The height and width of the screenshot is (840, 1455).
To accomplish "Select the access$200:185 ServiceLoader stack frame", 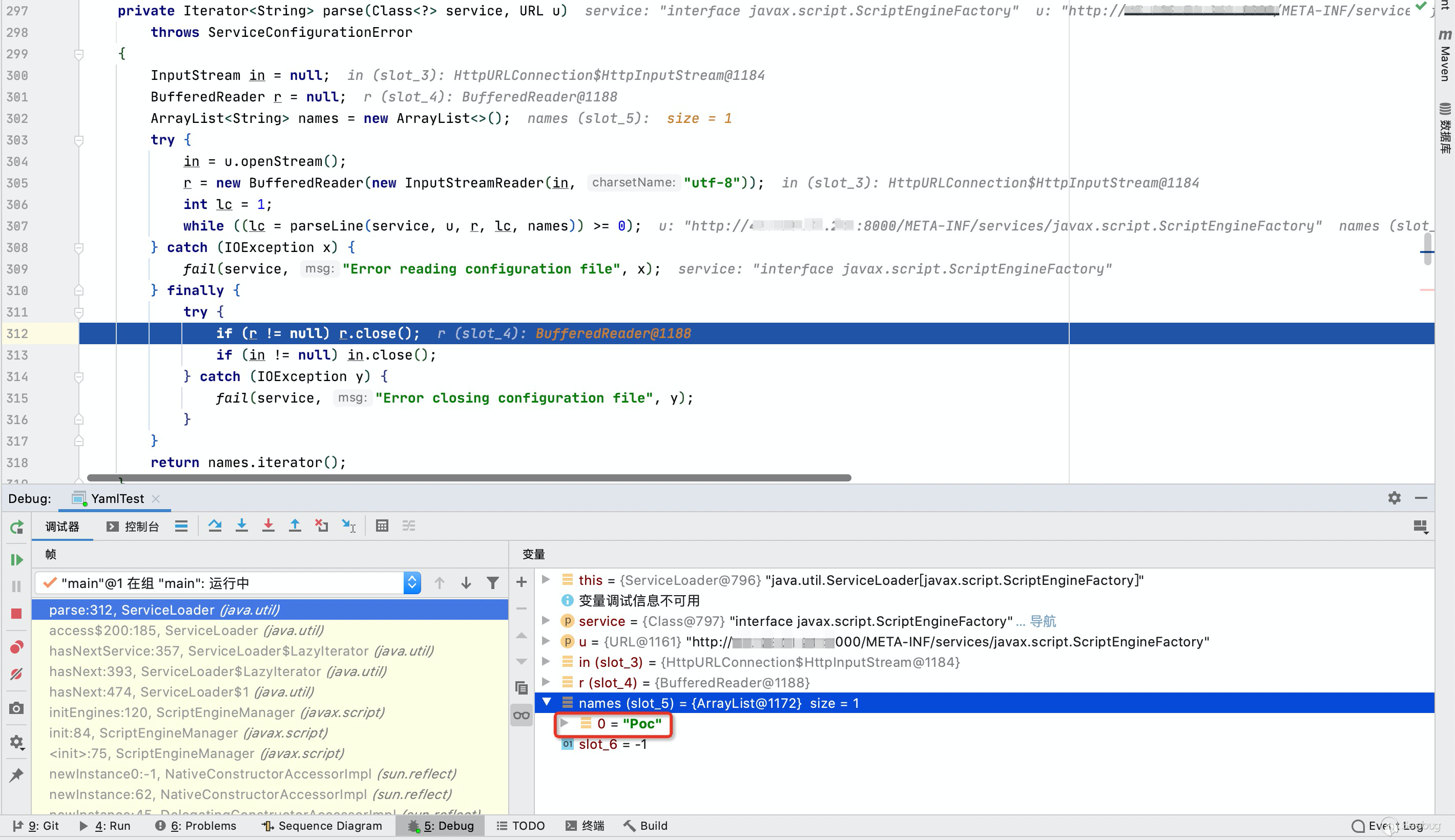I will point(186,631).
